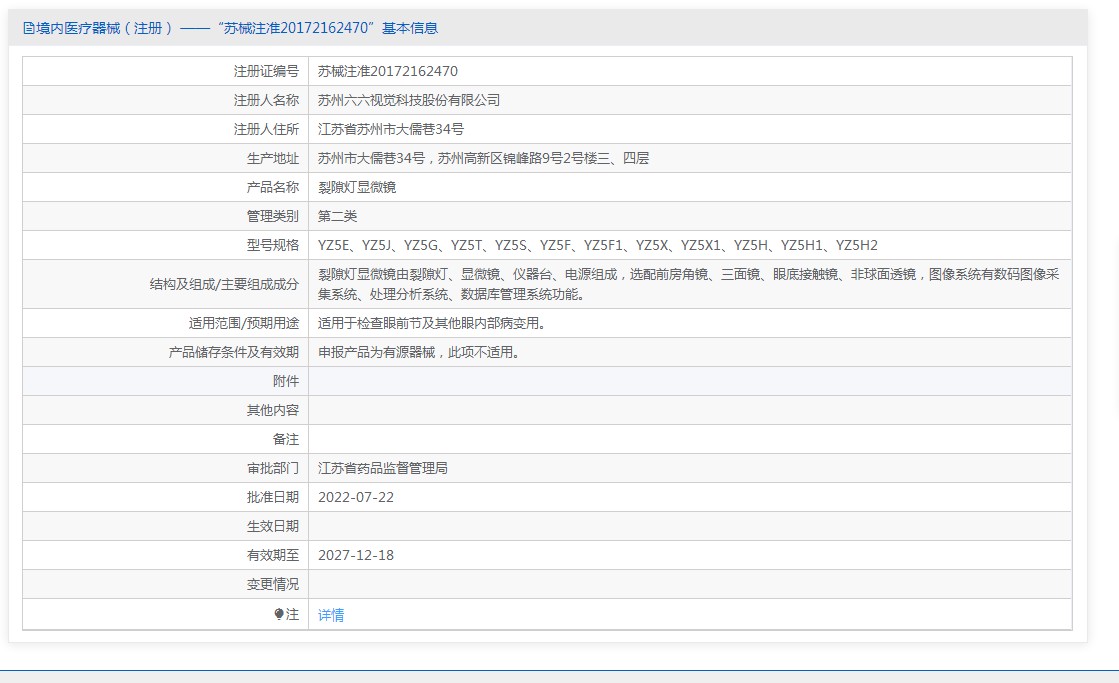Select the management class value 第二类
This screenshot has width=1119, height=683.
[x=338, y=216]
